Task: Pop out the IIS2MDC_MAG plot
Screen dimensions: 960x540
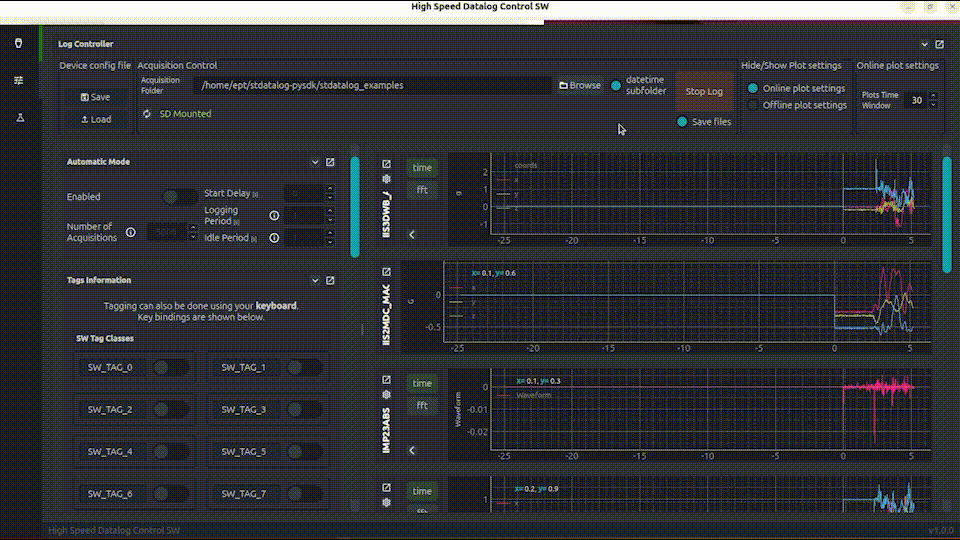Action: (386, 272)
